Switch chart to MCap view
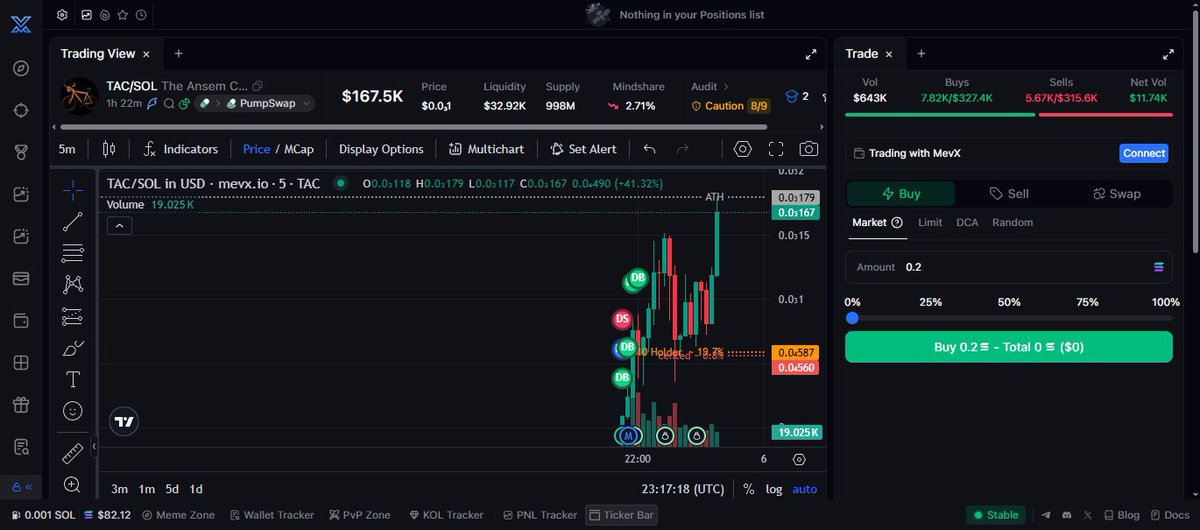 pos(299,149)
